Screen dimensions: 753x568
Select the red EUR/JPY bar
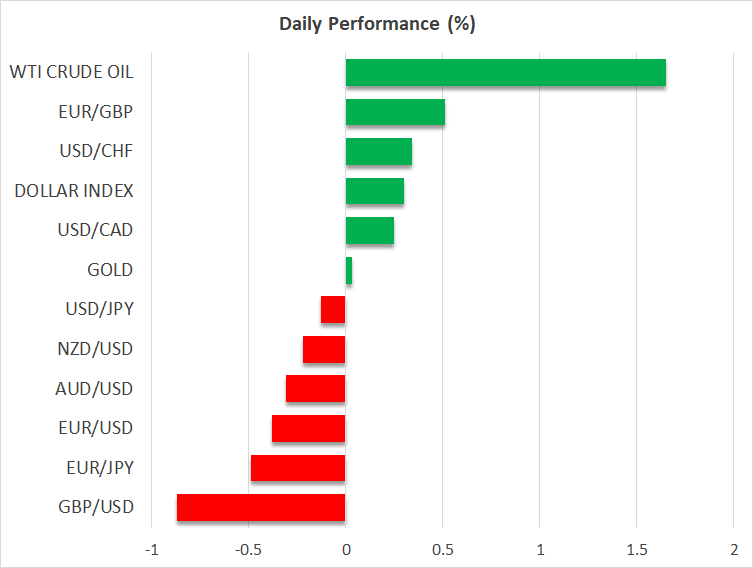tap(298, 468)
